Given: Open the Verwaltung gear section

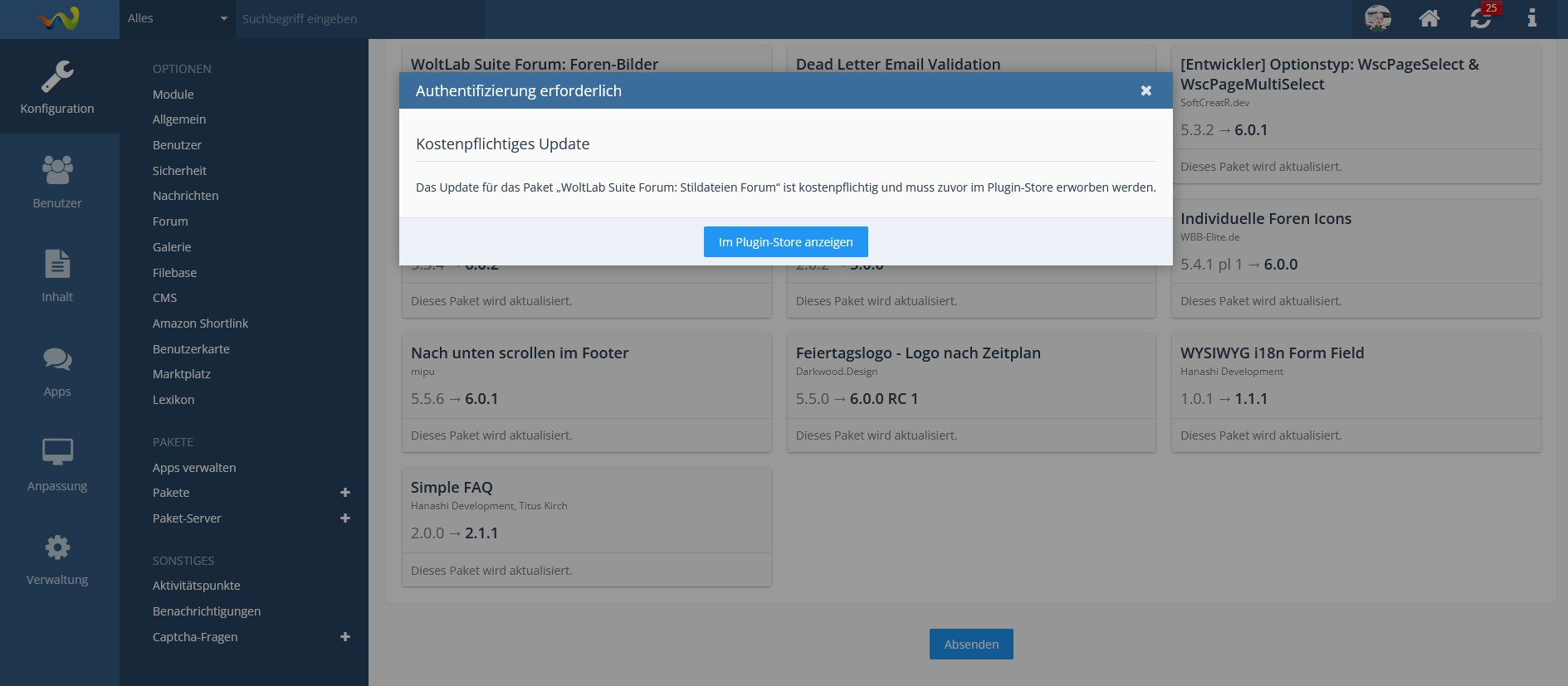Looking at the screenshot, I should click(x=57, y=558).
